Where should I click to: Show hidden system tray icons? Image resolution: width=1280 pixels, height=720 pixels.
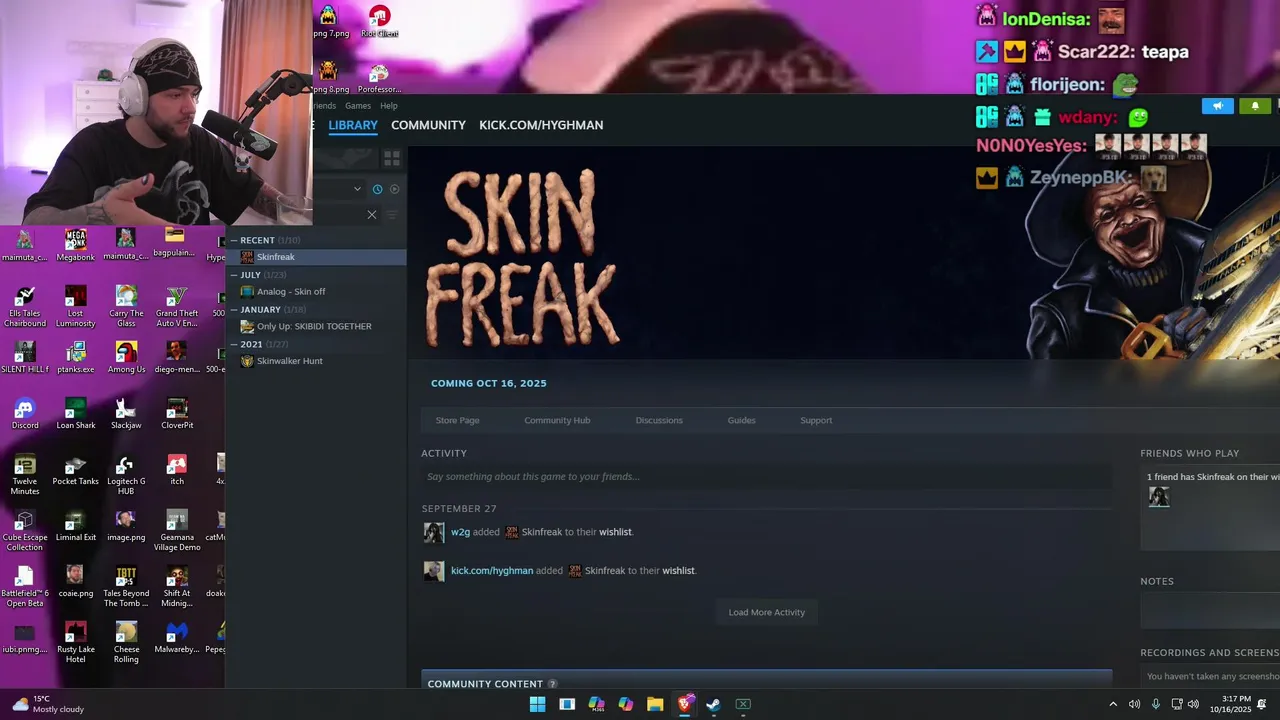click(x=1113, y=704)
